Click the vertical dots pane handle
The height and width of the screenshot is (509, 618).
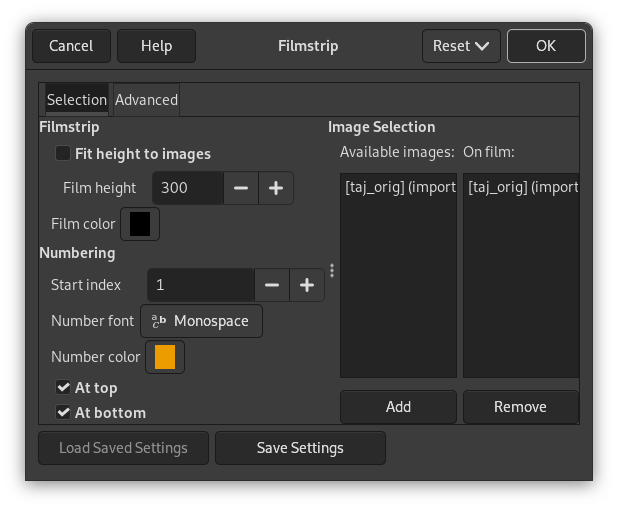tap(332, 271)
